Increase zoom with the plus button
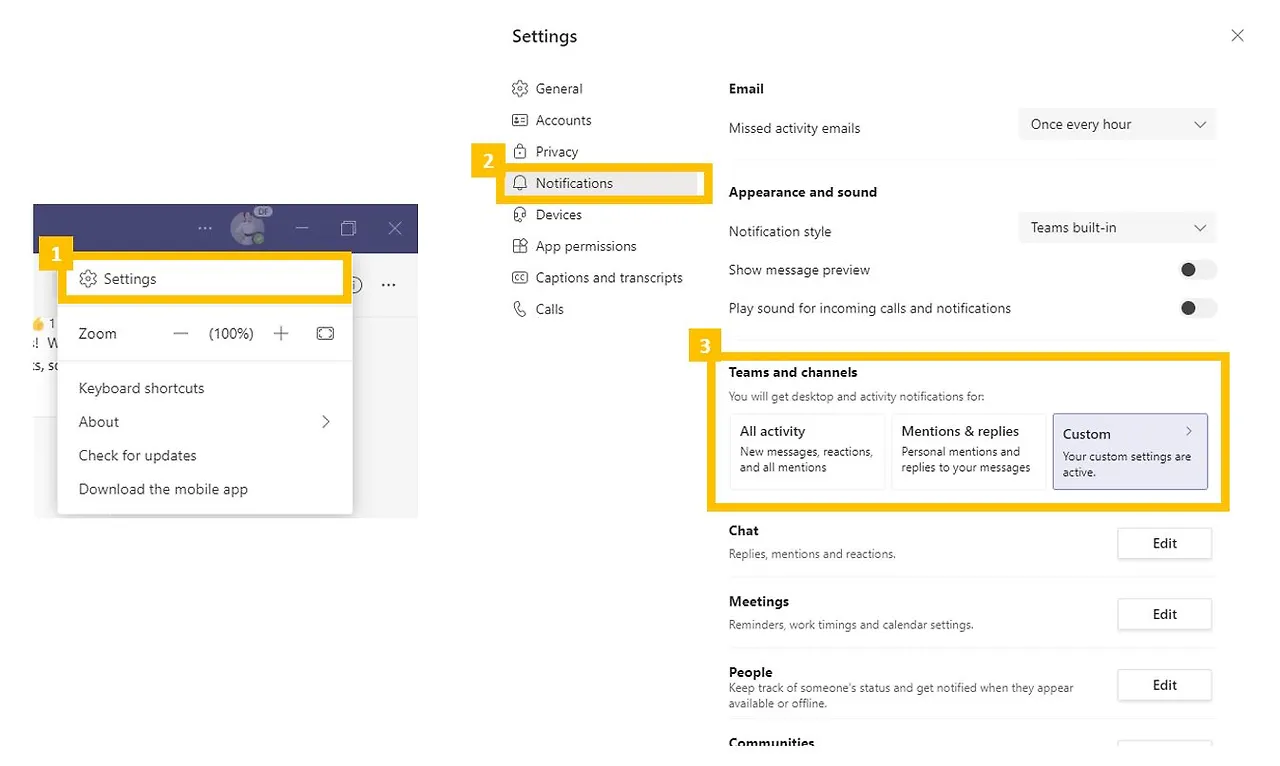1280x766 pixels. [281, 334]
